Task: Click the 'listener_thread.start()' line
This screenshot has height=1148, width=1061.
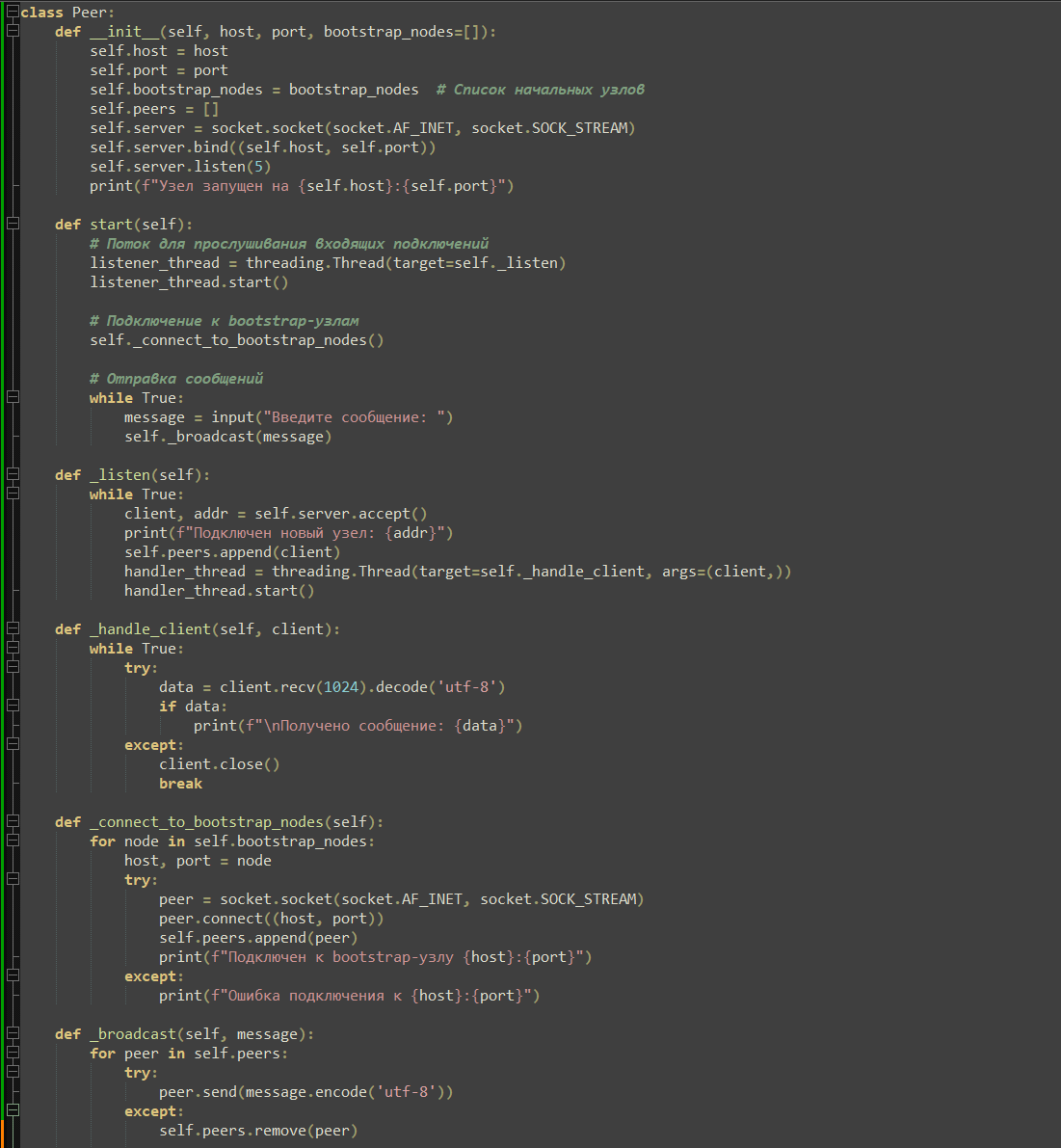Action: coord(189,281)
